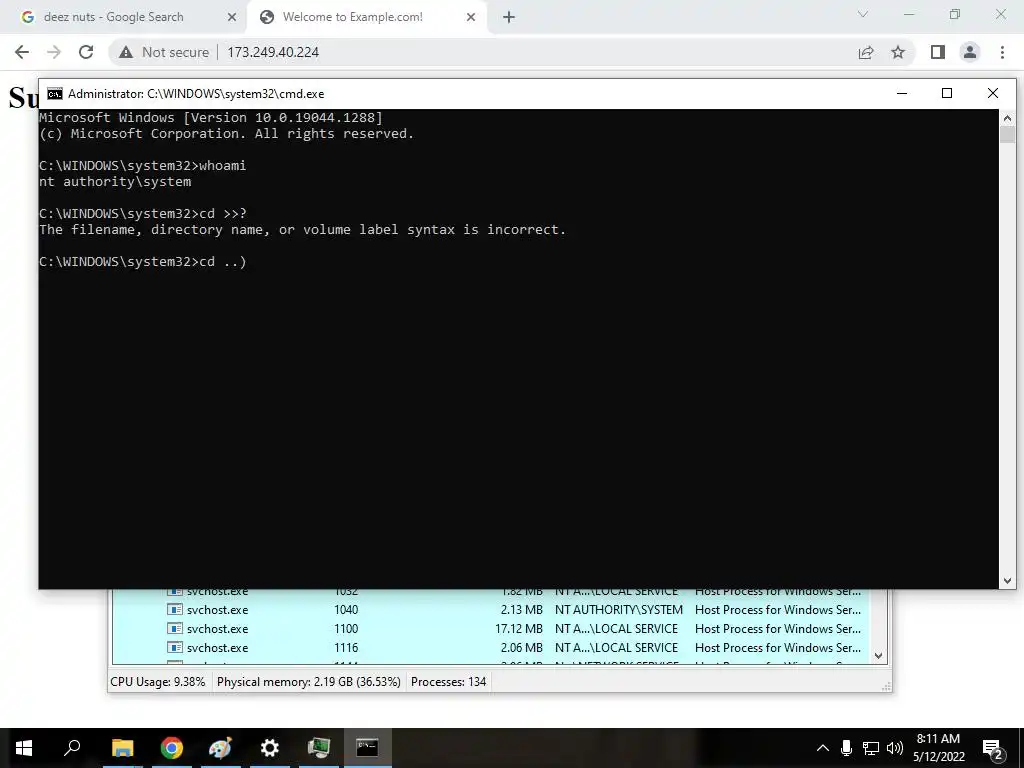Click the cmd scrollbar down arrow
The image size is (1024, 768).
(x=1007, y=580)
